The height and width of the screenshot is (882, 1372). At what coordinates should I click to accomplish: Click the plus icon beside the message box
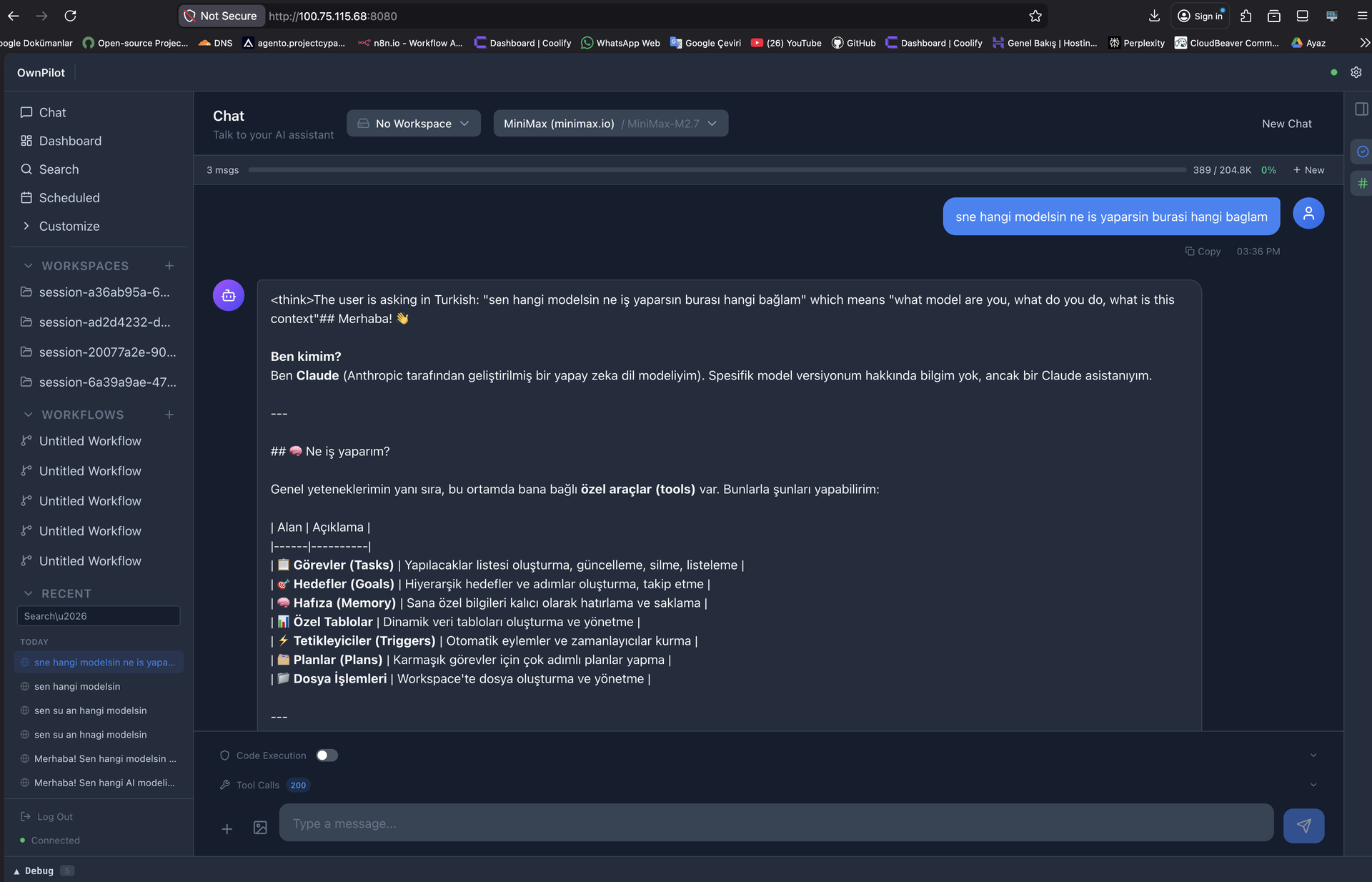point(227,828)
